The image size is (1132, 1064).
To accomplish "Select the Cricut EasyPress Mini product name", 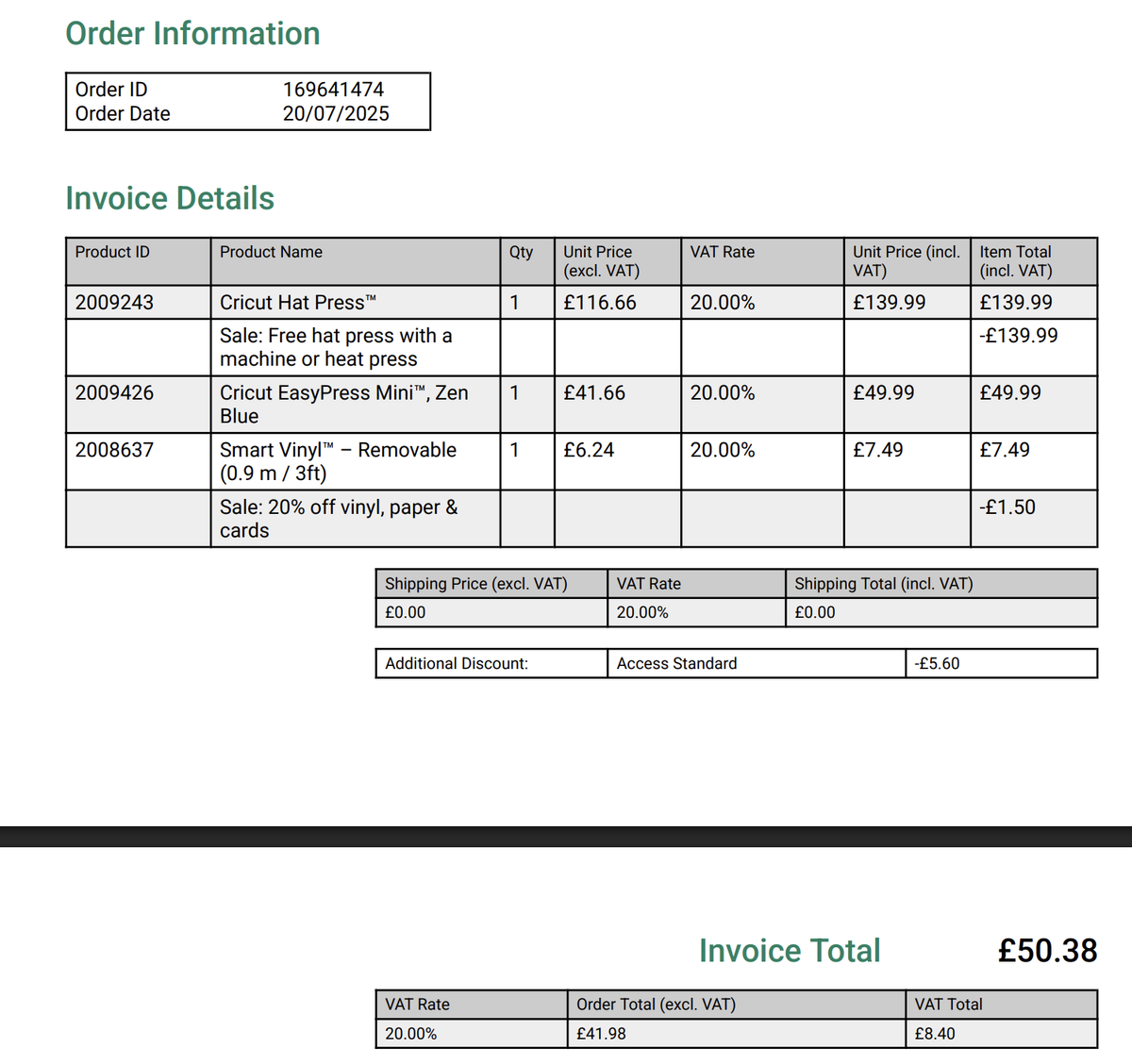I will coord(344,405).
